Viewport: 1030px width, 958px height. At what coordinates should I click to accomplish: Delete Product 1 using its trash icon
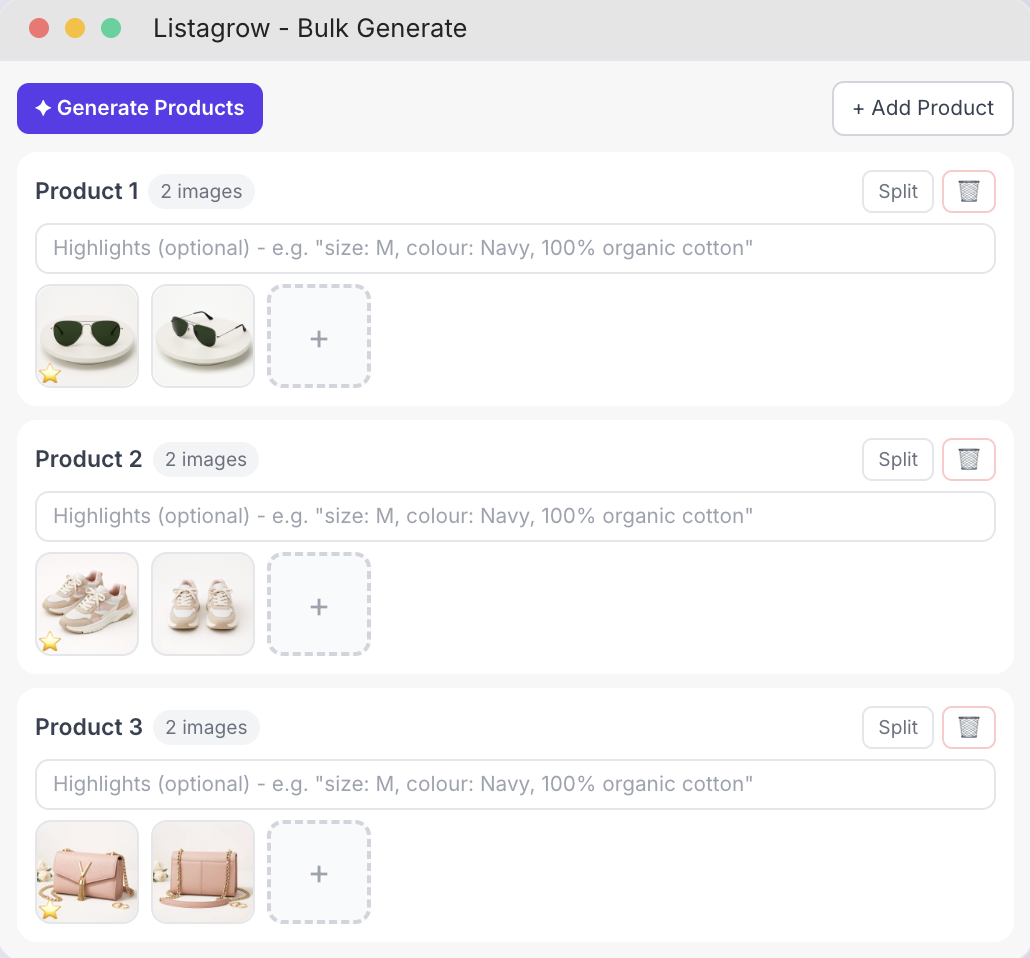click(x=968, y=191)
